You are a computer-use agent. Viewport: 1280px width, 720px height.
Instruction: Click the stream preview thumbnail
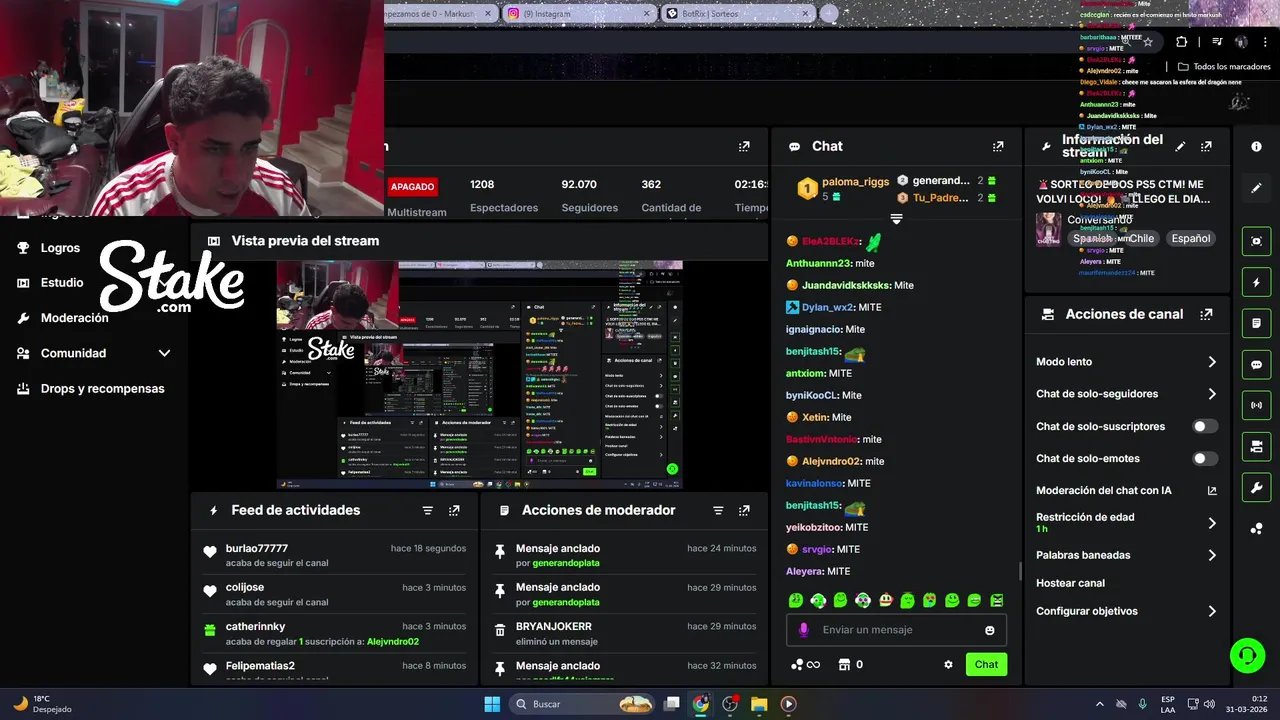pos(480,375)
